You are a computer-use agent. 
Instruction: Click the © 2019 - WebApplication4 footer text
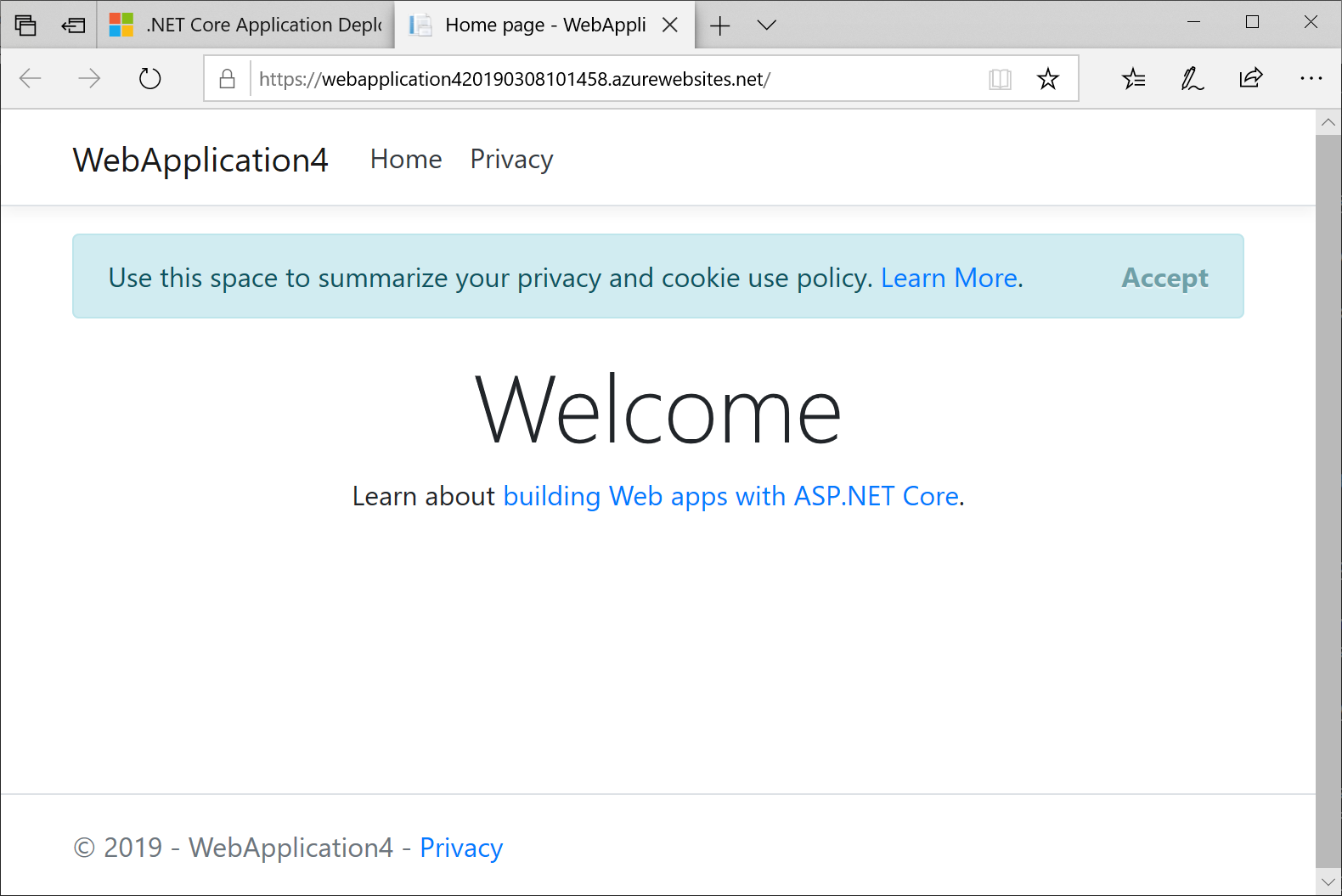coord(234,848)
